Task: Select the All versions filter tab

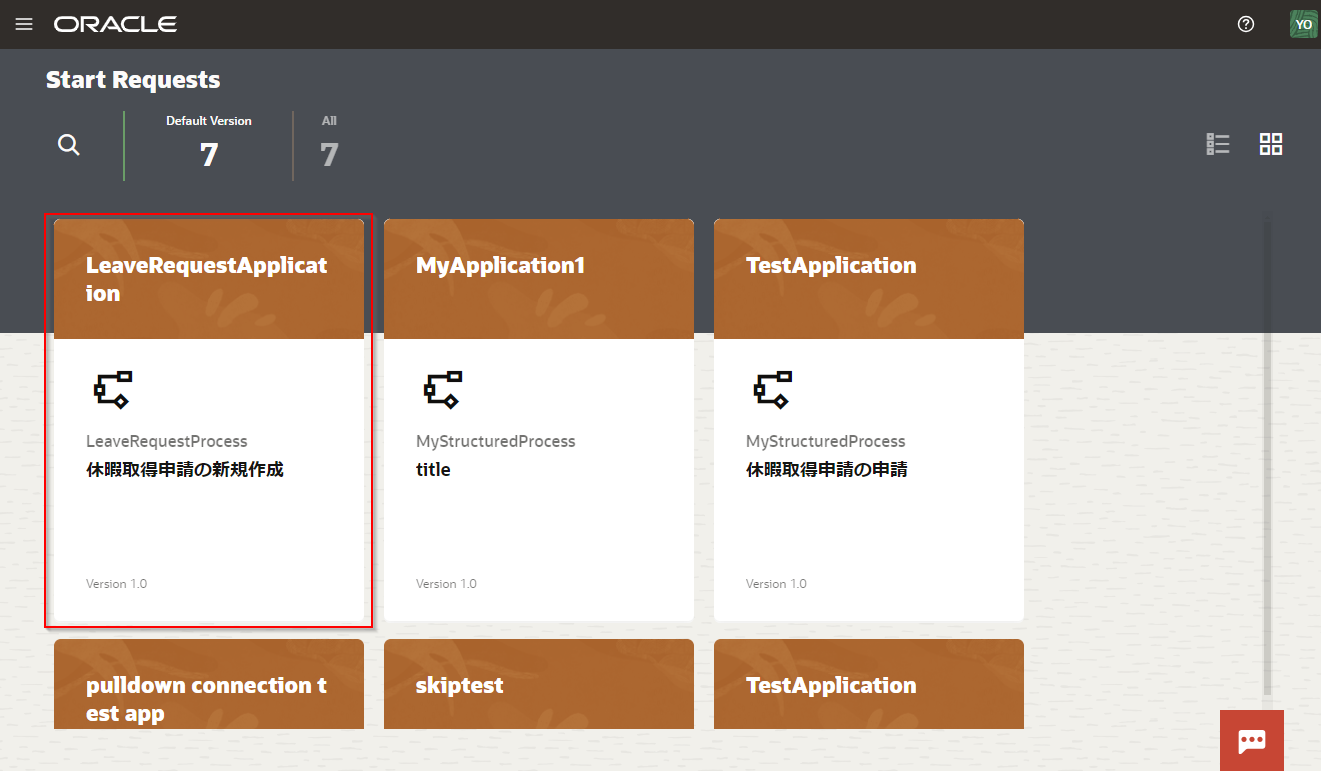Action: 329,145
